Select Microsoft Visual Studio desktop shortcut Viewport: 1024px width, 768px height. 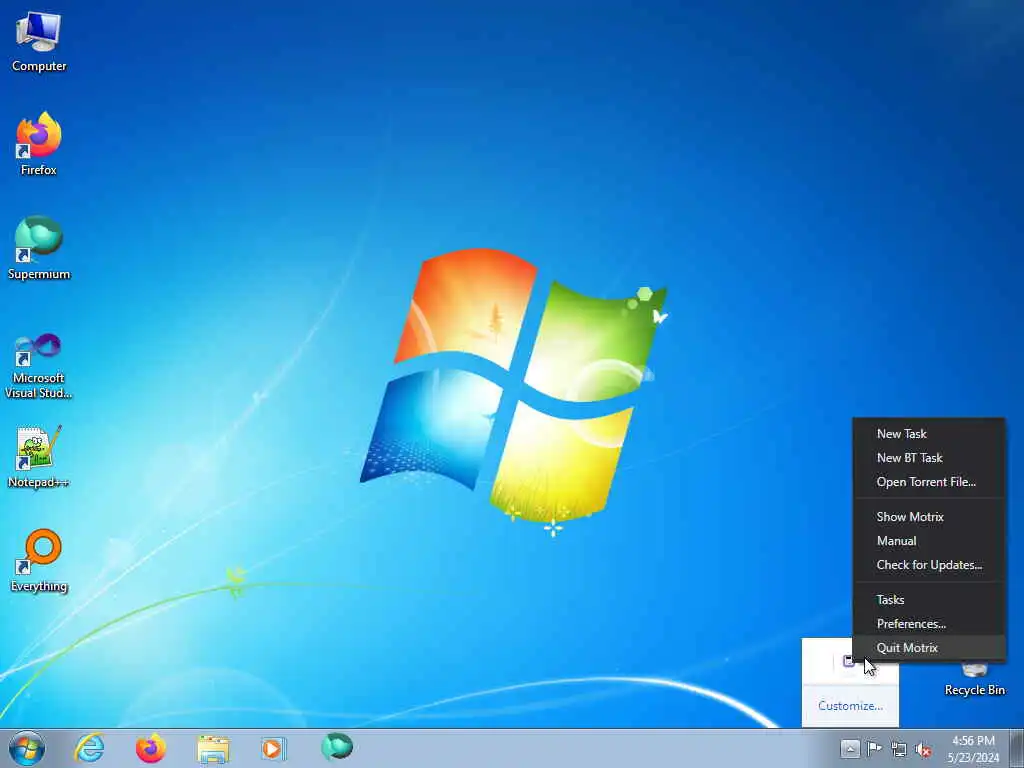tap(39, 366)
